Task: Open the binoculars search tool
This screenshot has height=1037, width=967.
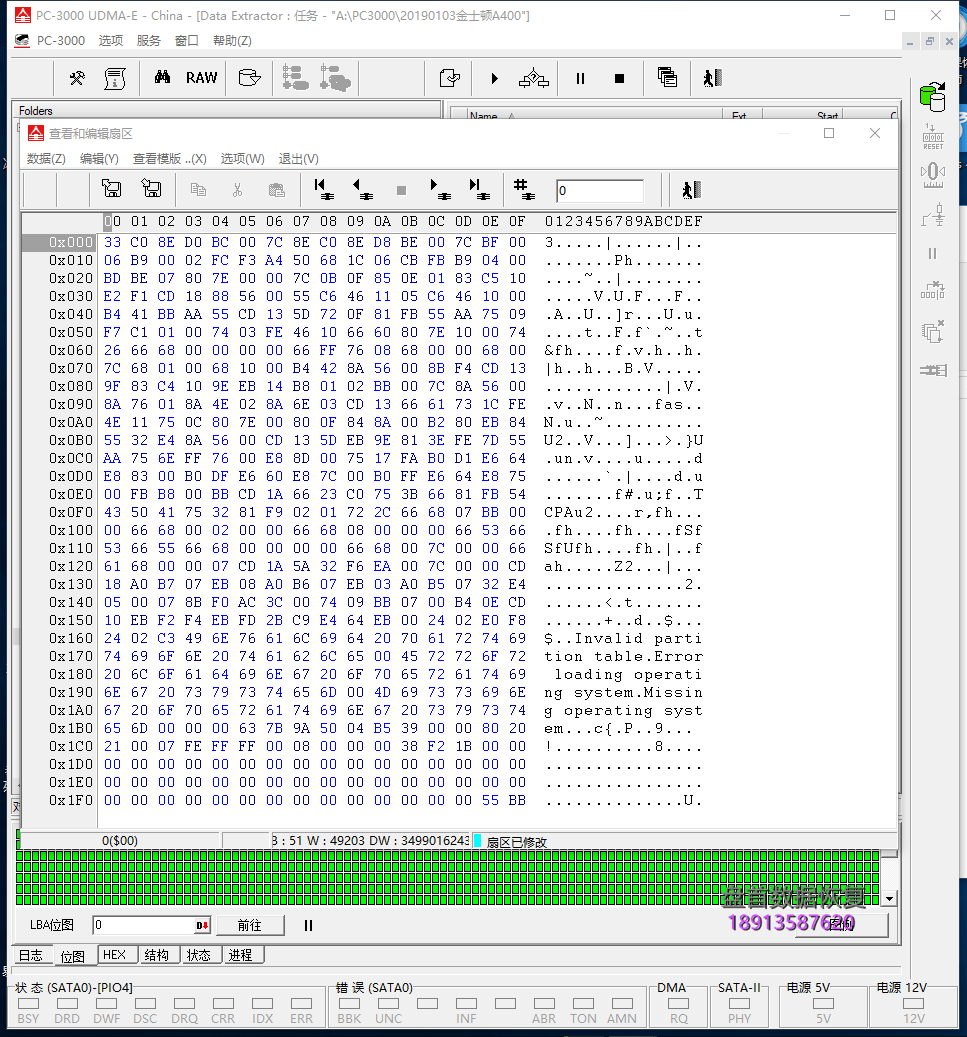Action: click(x=162, y=77)
